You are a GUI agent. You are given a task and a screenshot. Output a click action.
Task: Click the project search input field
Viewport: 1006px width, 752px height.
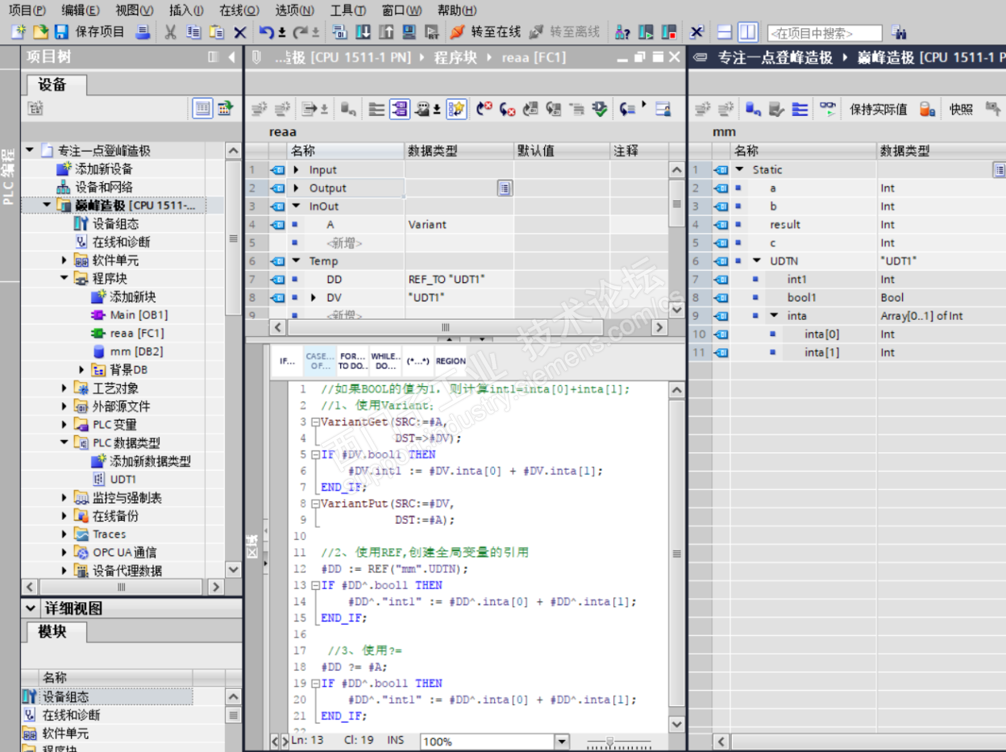[x=824, y=33]
